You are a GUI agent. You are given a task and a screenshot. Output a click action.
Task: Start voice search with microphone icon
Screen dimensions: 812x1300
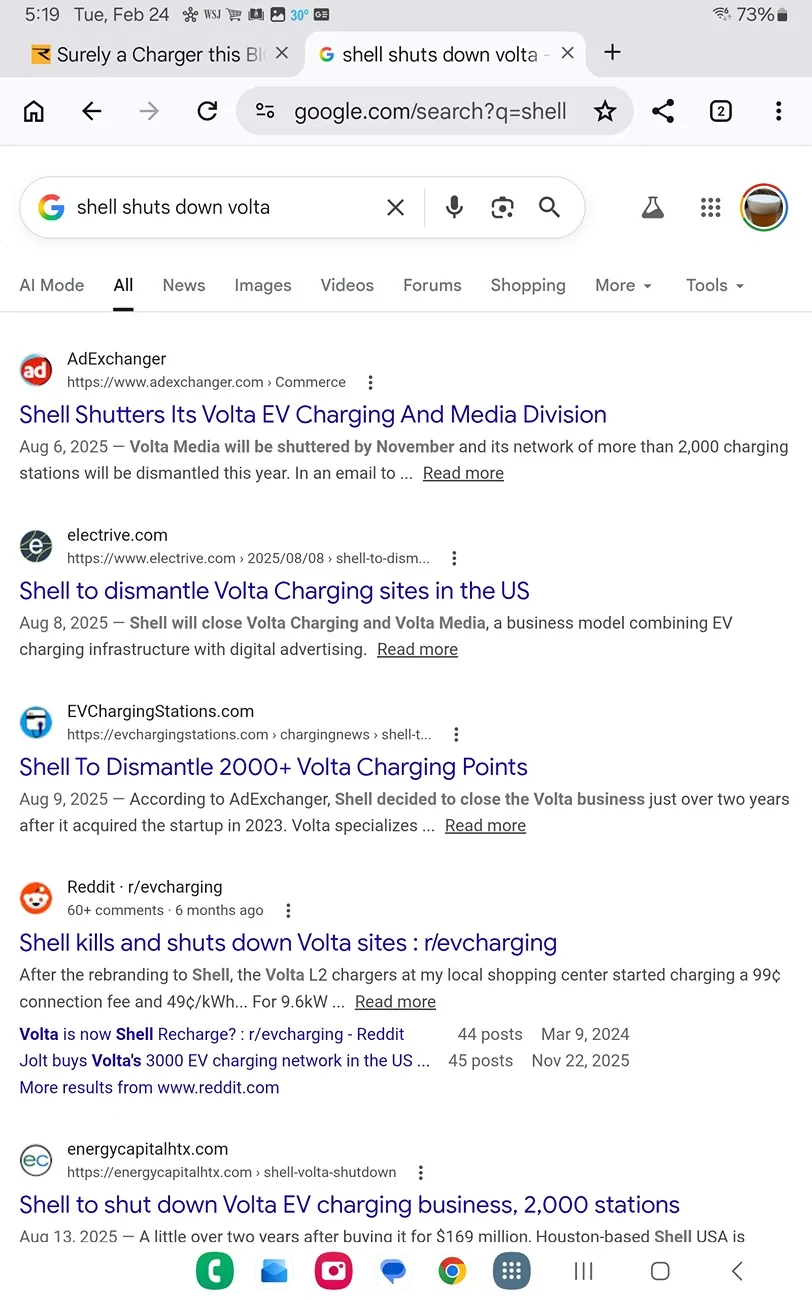tap(454, 207)
